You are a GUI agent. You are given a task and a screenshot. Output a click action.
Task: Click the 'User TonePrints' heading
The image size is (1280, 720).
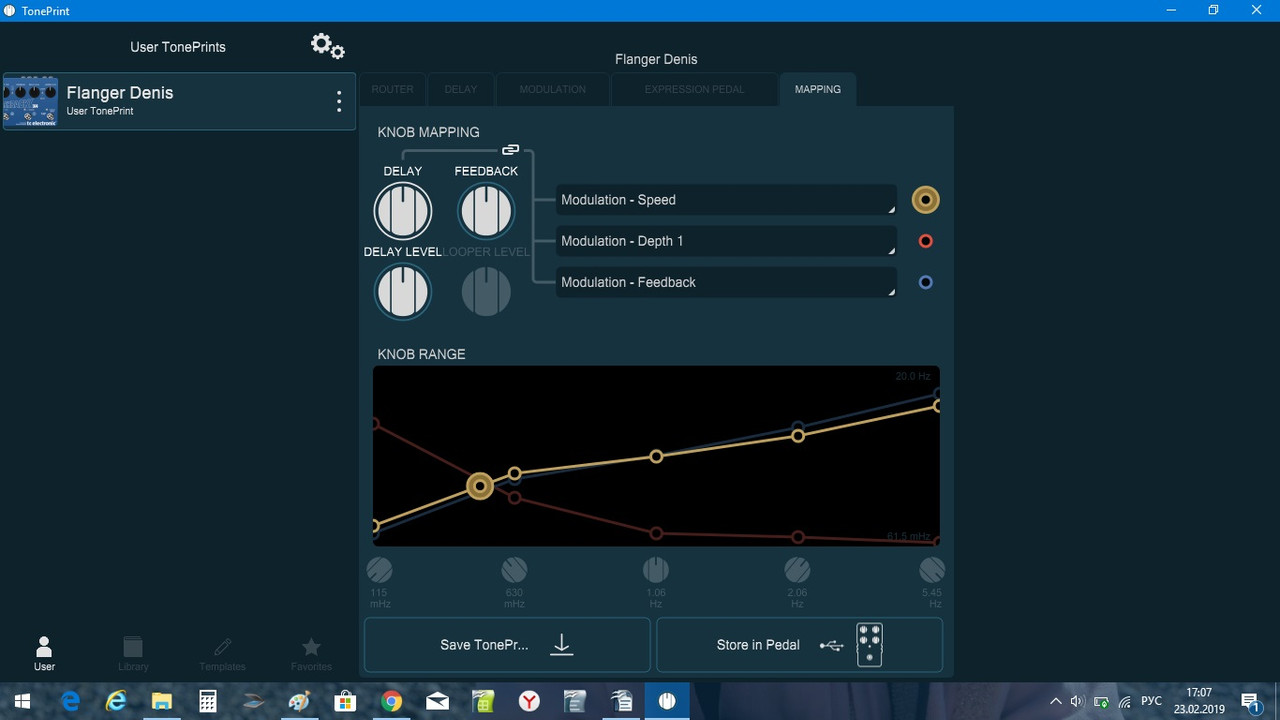[x=178, y=47]
